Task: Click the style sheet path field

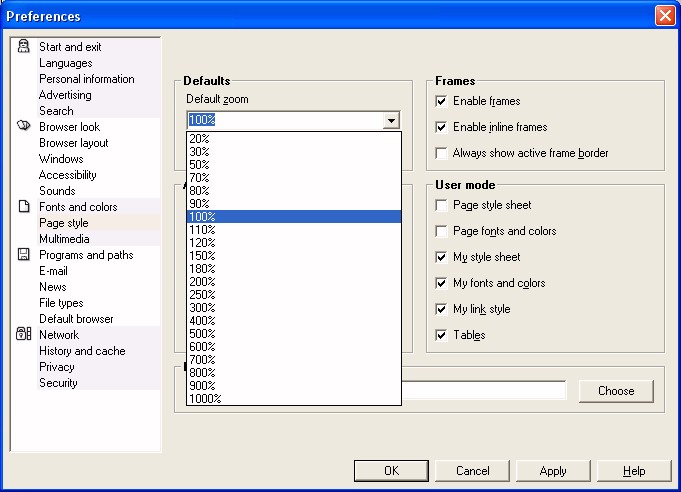Action: [x=483, y=390]
